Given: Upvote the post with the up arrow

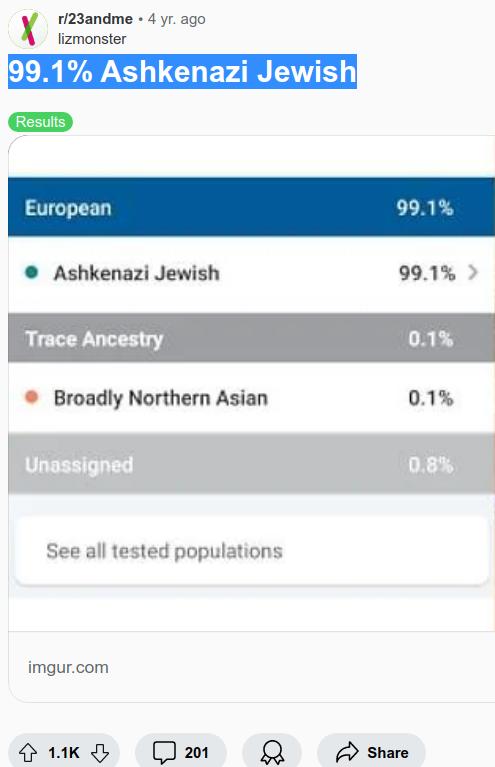Looking at the screenshot, I should click(28, 752).
